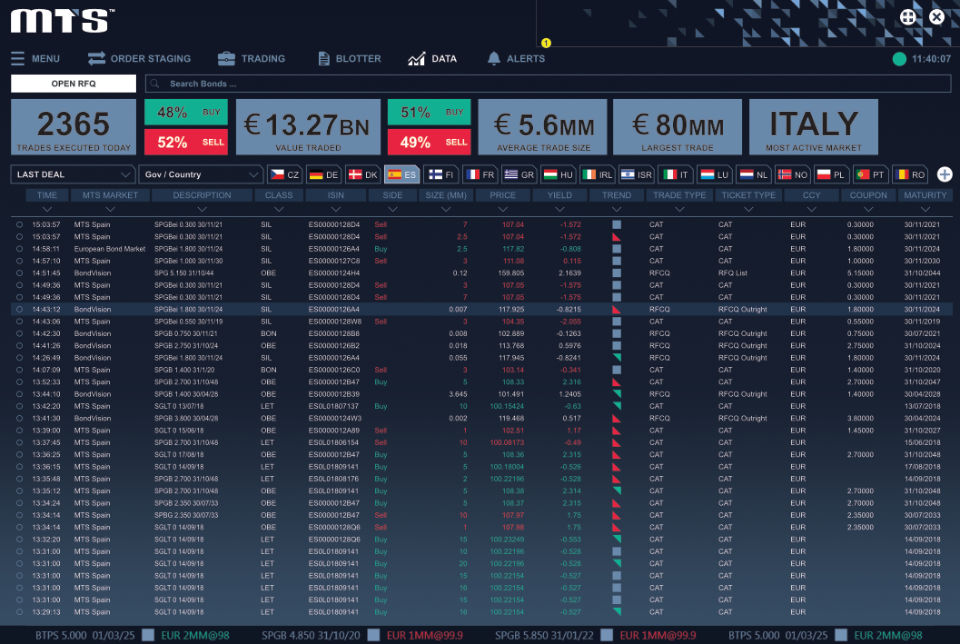Viewport: 960px width, 644px height.
Task: Select radio button for 14:51:45 row
Action: [20, 273]
